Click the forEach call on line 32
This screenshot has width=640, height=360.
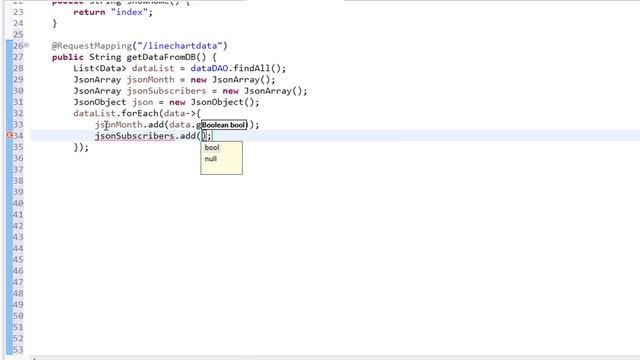[140, 113]
